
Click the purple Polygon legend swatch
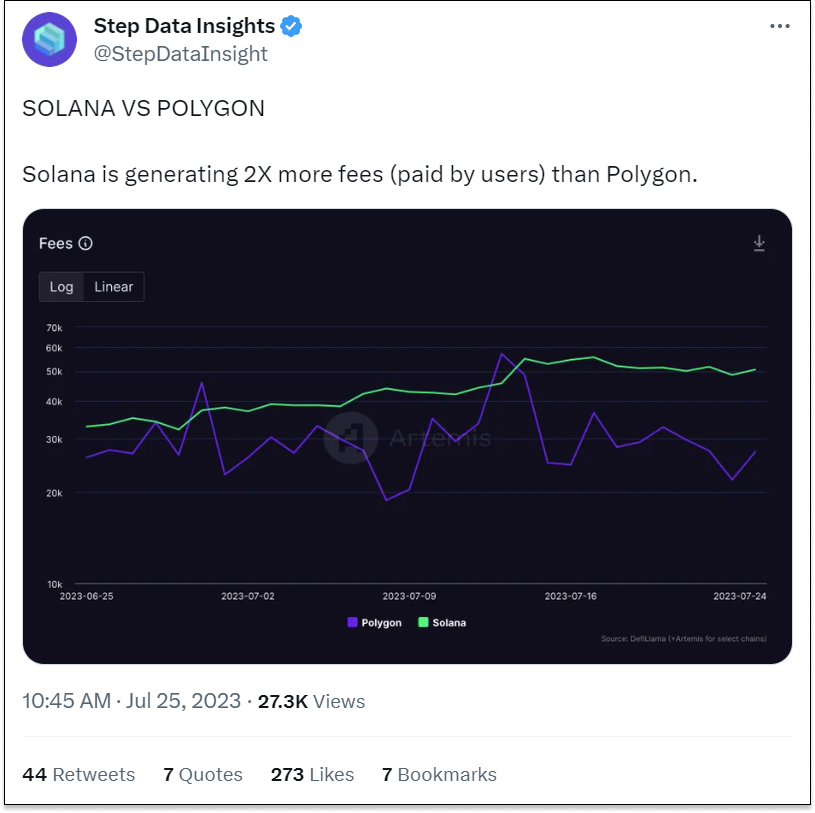352,622
